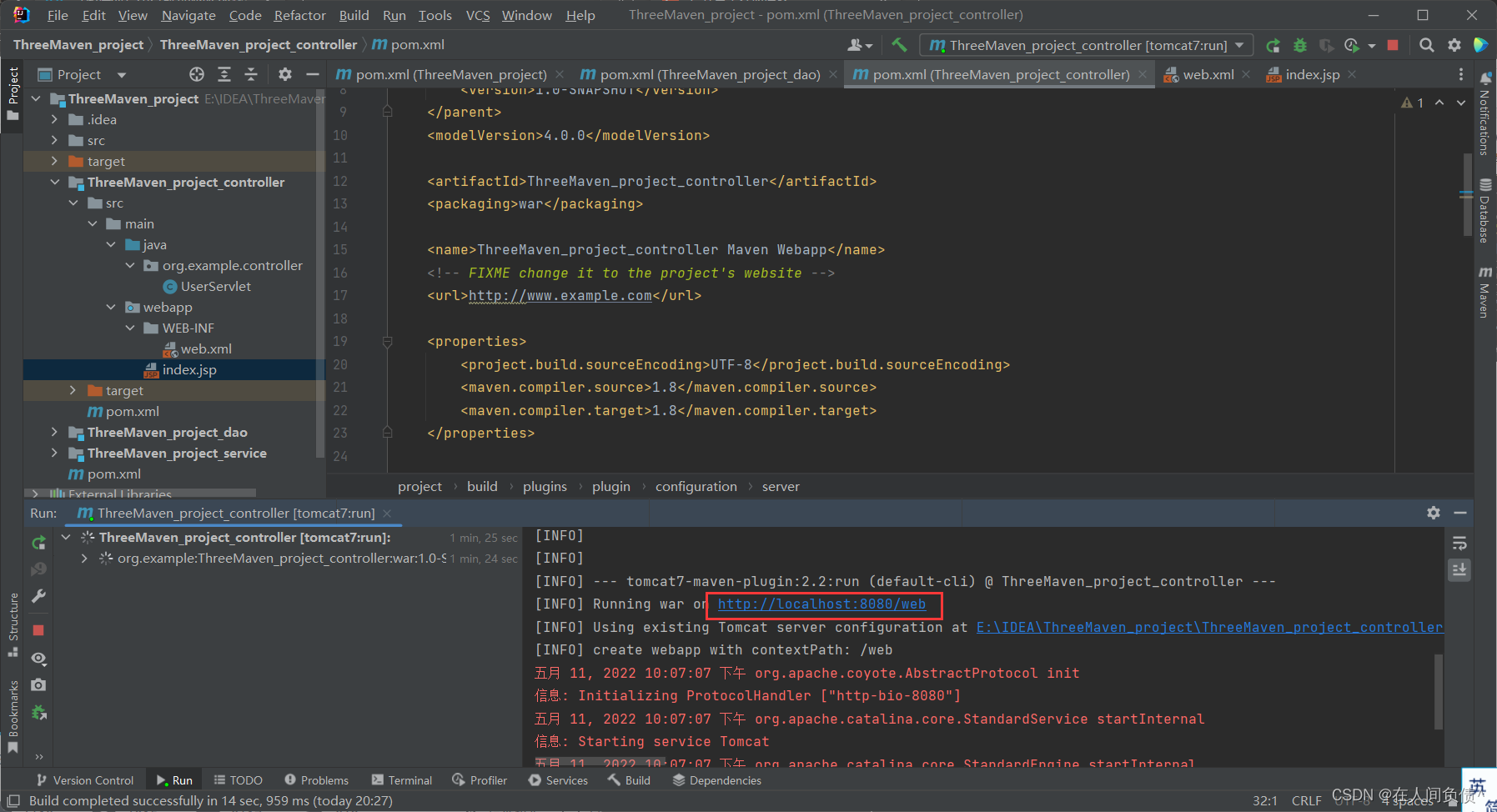Close the tomcat7:run Run tab
The image size is (1497, 812).
[x=387, y=514]
